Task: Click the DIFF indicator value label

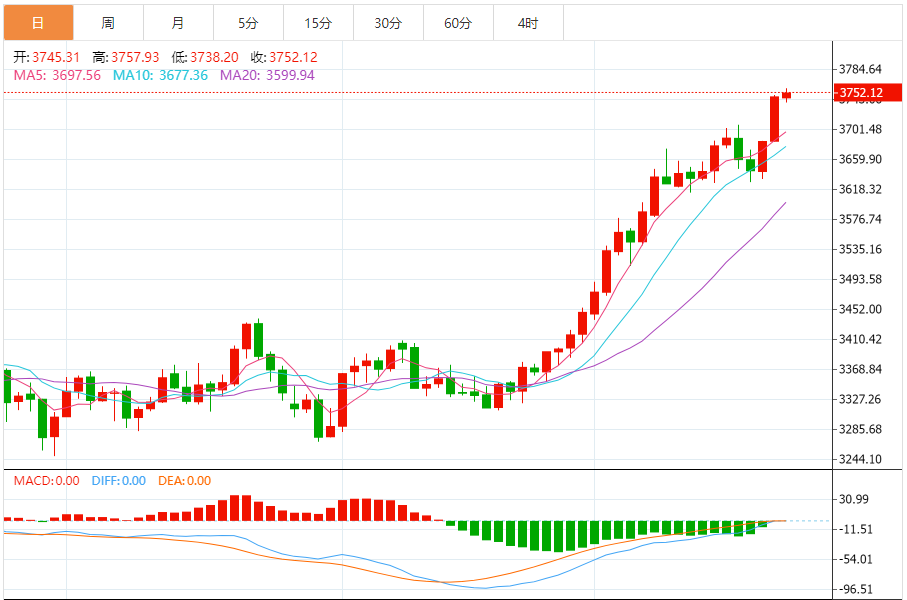Action: 118,481
